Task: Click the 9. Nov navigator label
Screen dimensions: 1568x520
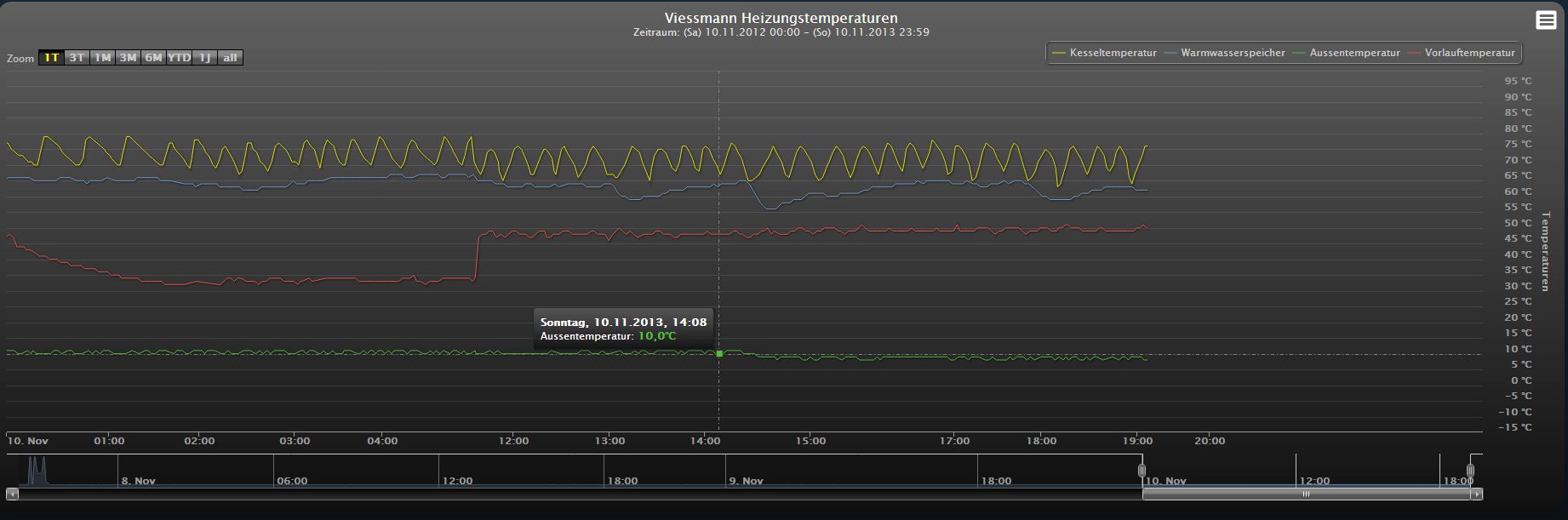Action: (746, 481)
